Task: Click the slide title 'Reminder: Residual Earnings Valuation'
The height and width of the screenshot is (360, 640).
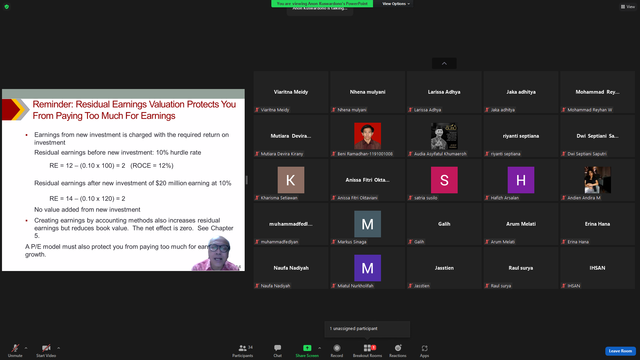Action: click(134, 110)
